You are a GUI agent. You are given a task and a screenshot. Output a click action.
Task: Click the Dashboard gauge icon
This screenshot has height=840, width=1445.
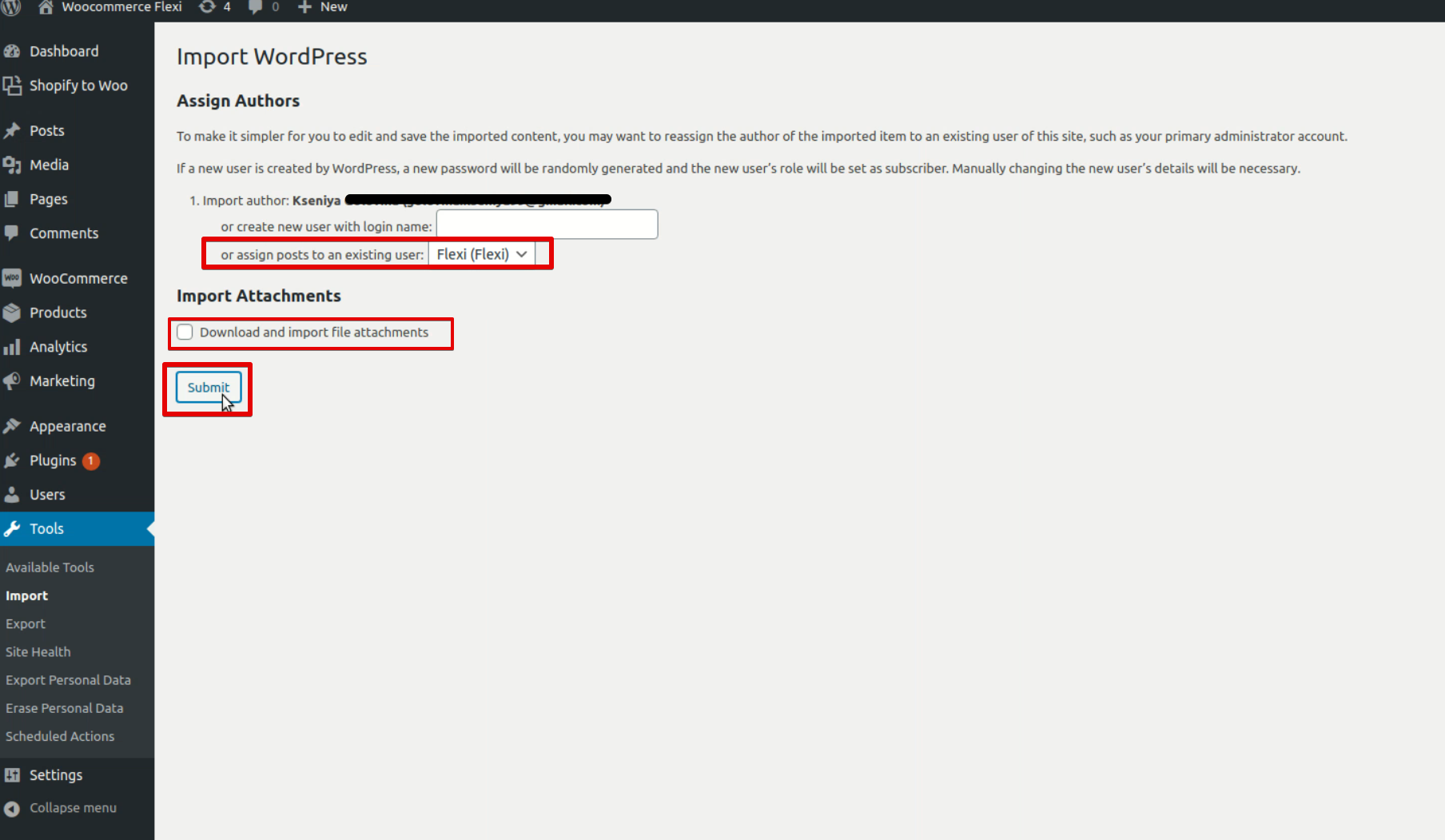pyautogui.click(x=12, y=51)
